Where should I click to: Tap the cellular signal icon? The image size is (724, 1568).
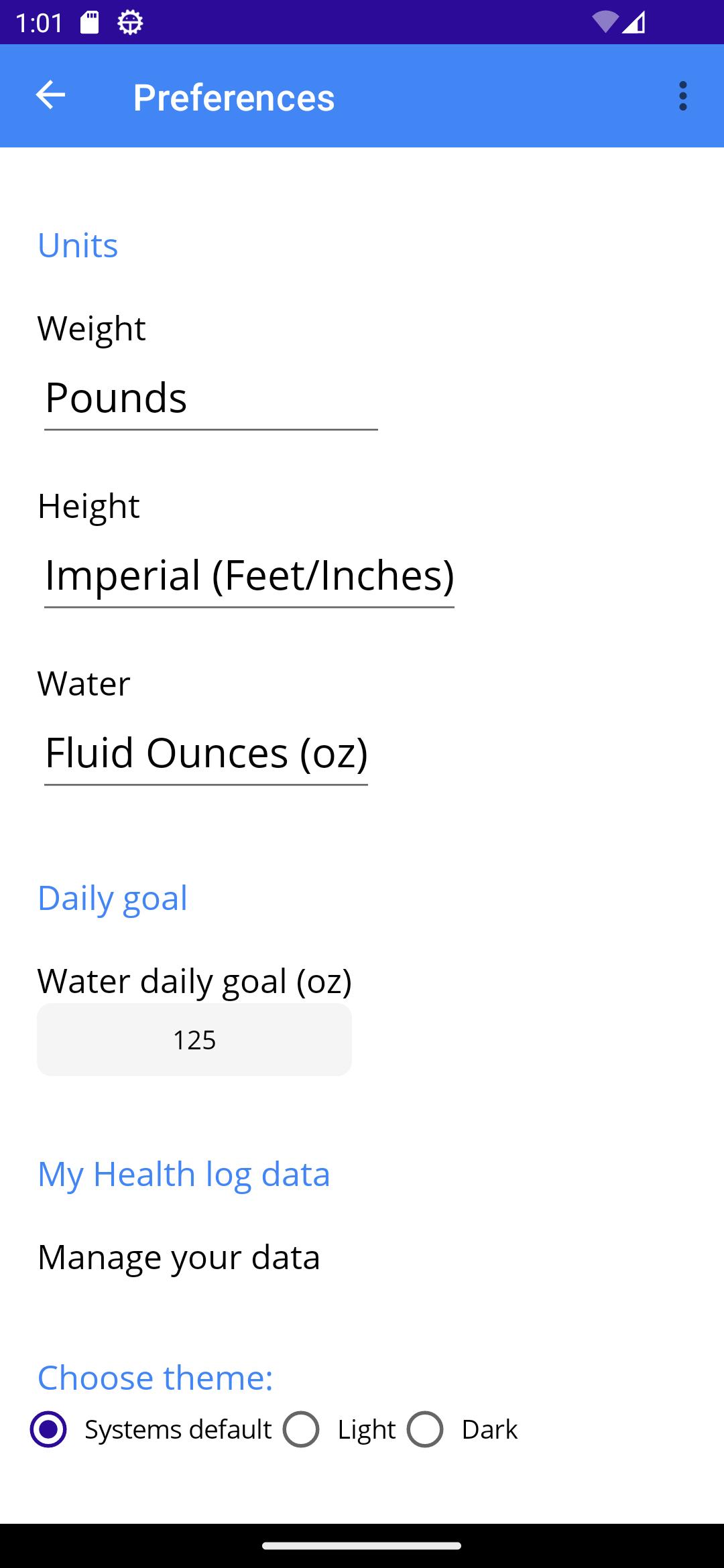point(633,22)
